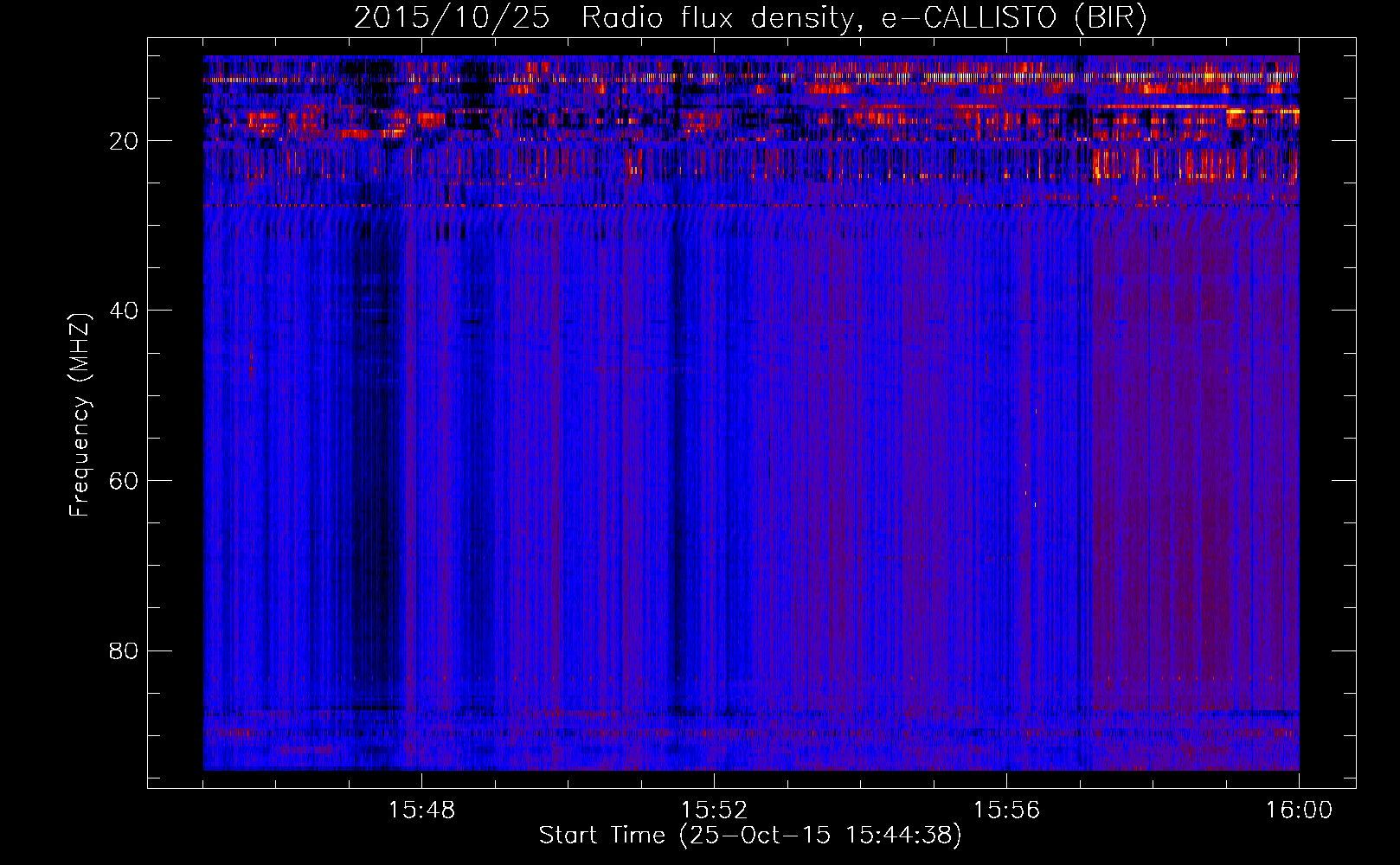Click the '80' frequency tick label
This screenshot has height=865, width=1400.
pyautogui.click(x=124, y=650)
